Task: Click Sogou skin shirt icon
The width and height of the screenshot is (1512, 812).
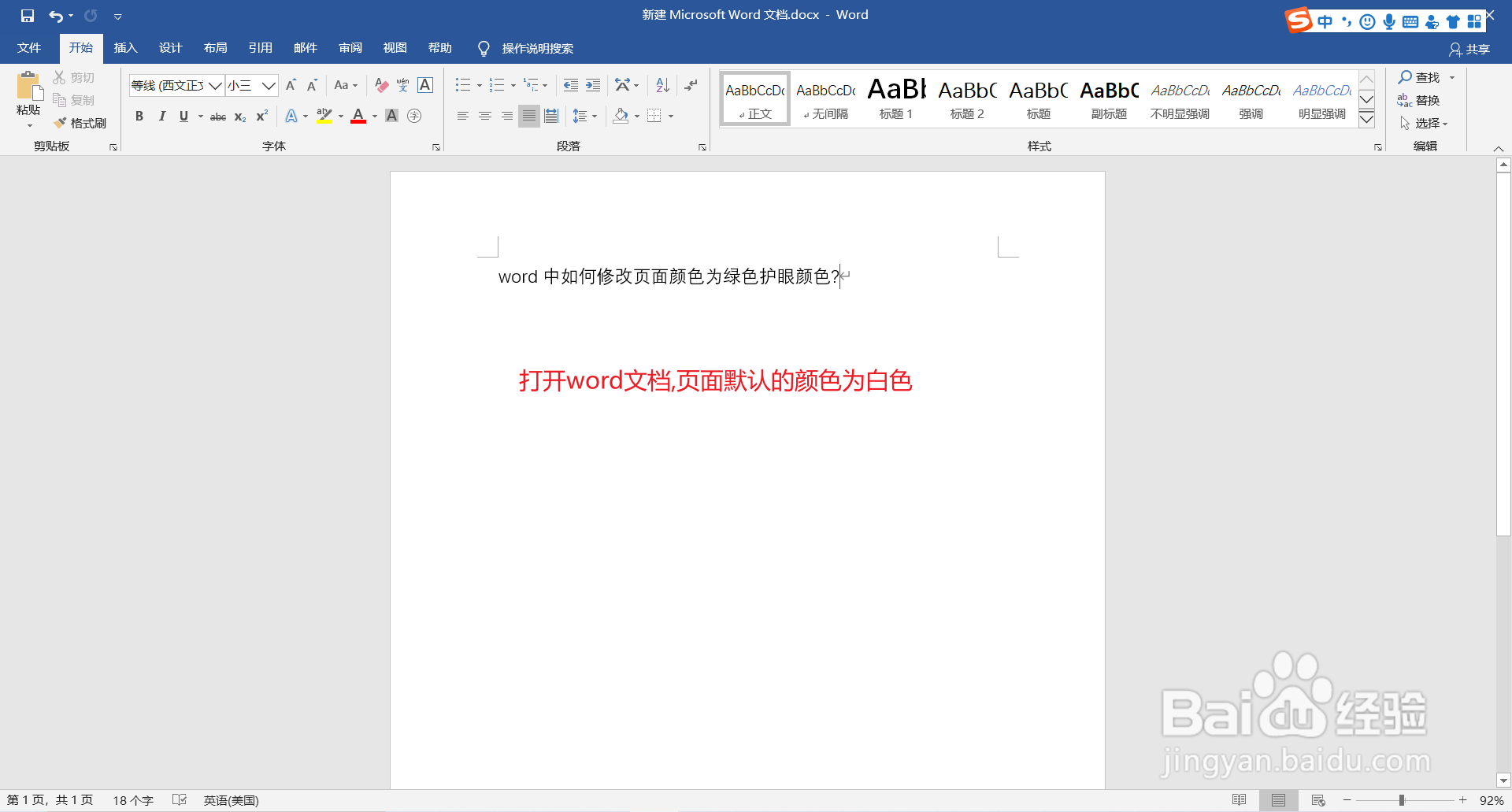Action: (x=1453, y=21)
